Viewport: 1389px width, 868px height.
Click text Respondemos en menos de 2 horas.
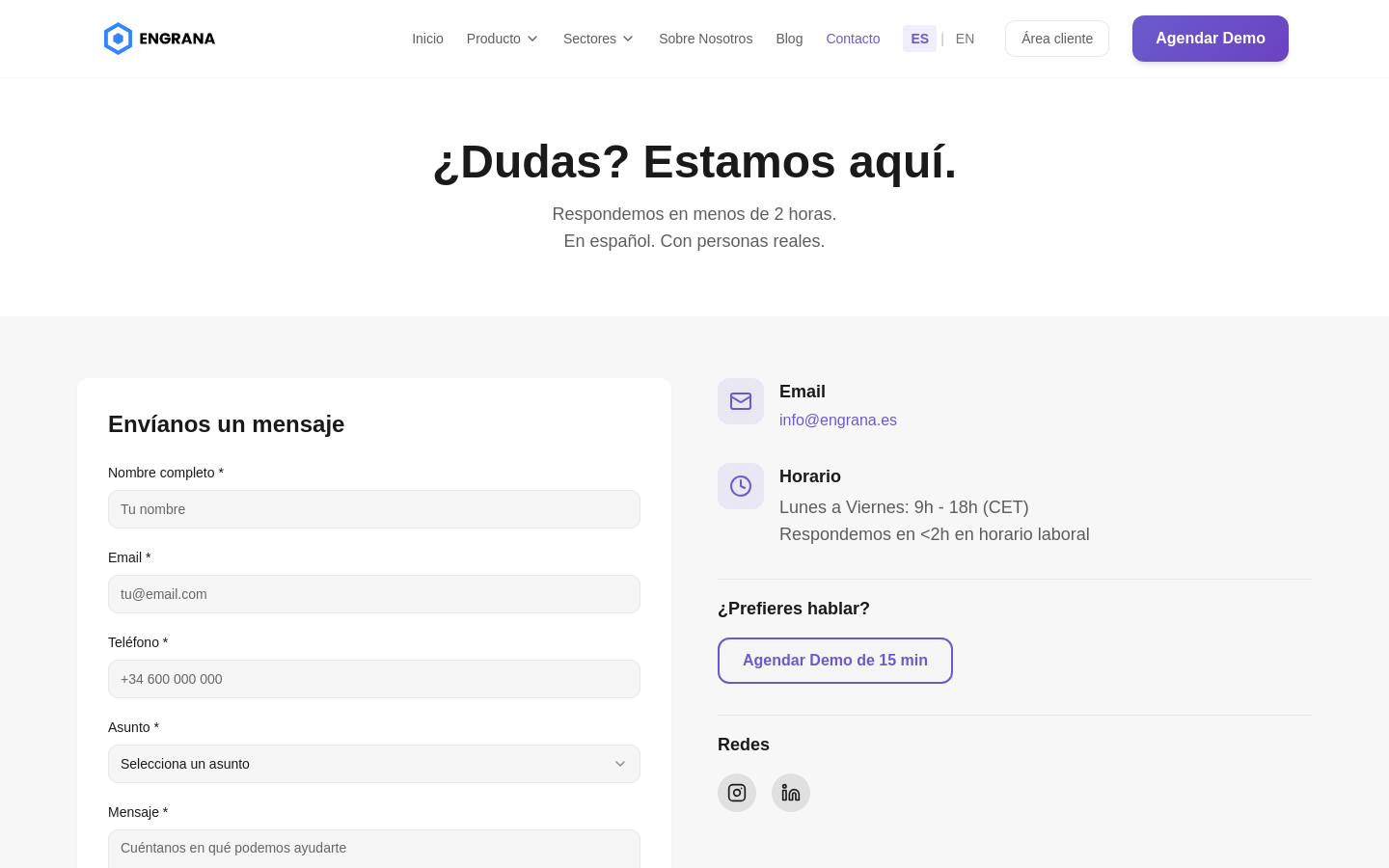point(694,214)
